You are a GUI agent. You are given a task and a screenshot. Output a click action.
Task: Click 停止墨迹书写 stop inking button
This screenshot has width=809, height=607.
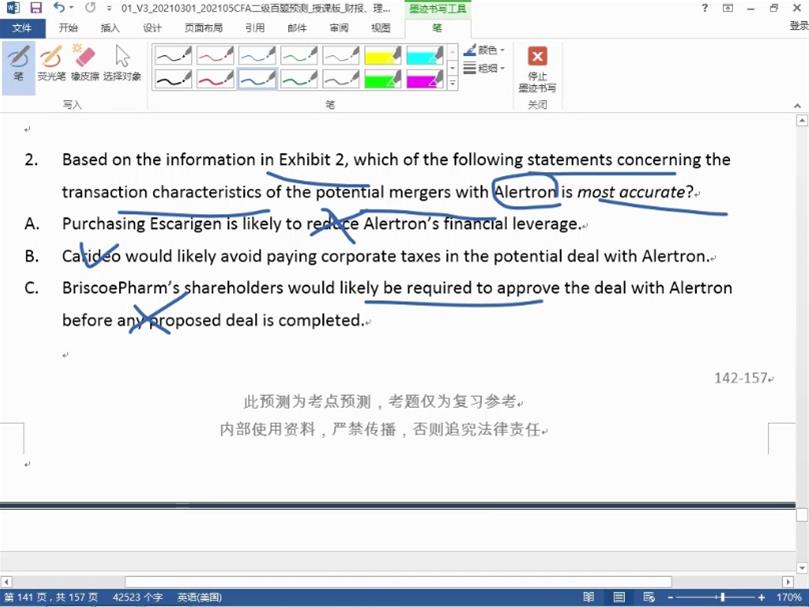tap(537, 69)
